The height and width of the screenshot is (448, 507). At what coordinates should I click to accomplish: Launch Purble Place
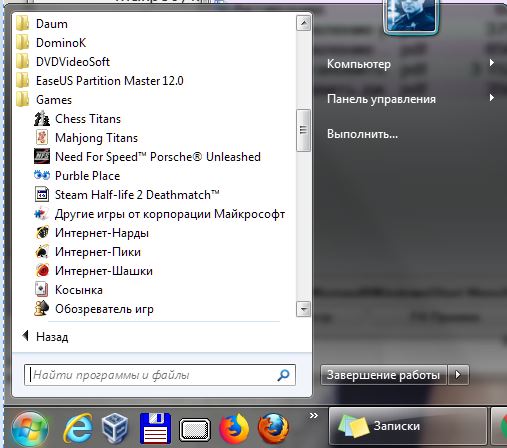click(77, 176)
